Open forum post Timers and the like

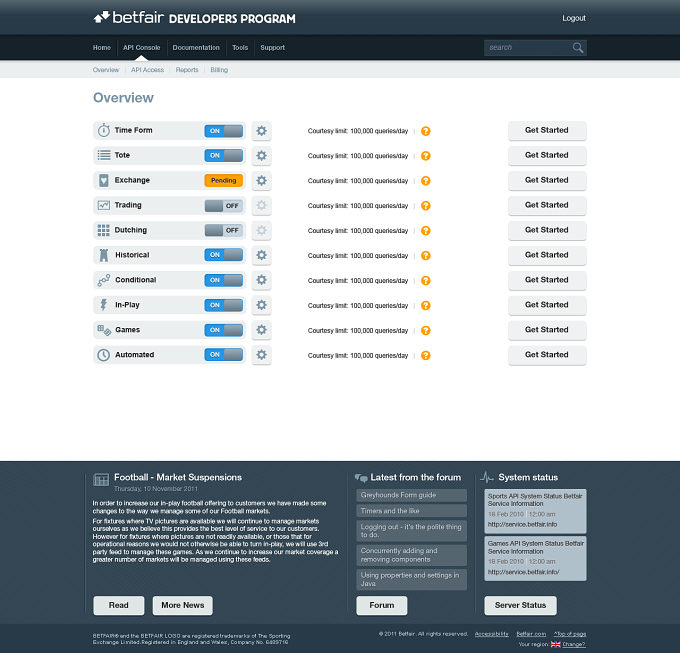tap(411, 511)
